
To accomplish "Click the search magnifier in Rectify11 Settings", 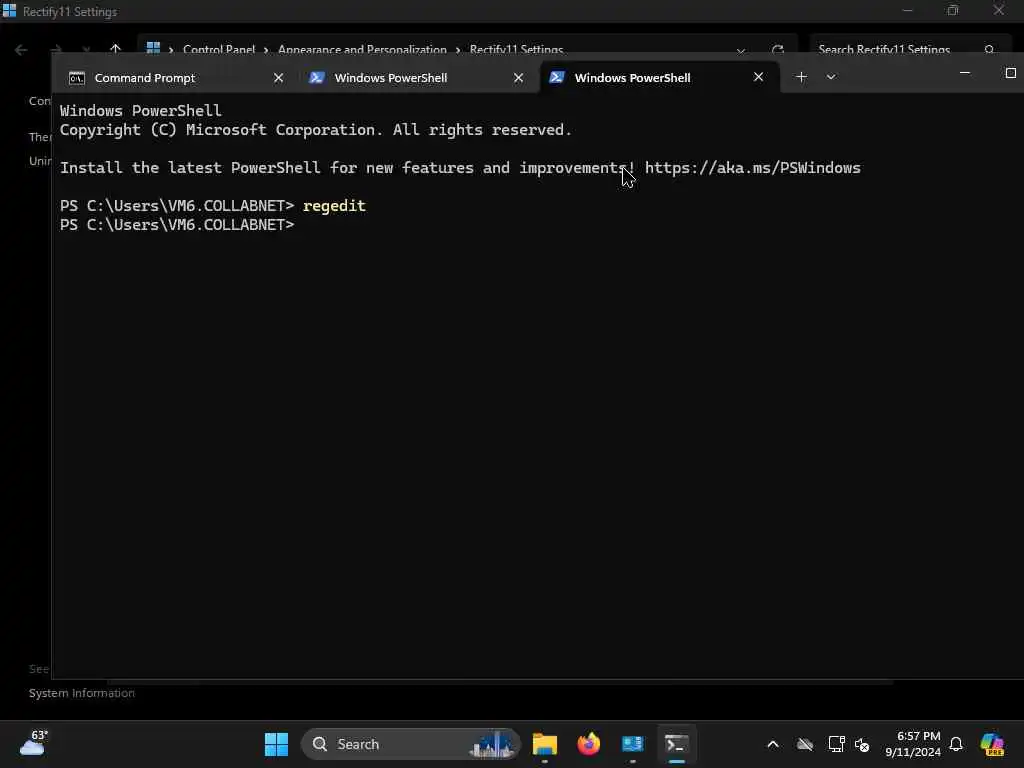I will [989, 50].
